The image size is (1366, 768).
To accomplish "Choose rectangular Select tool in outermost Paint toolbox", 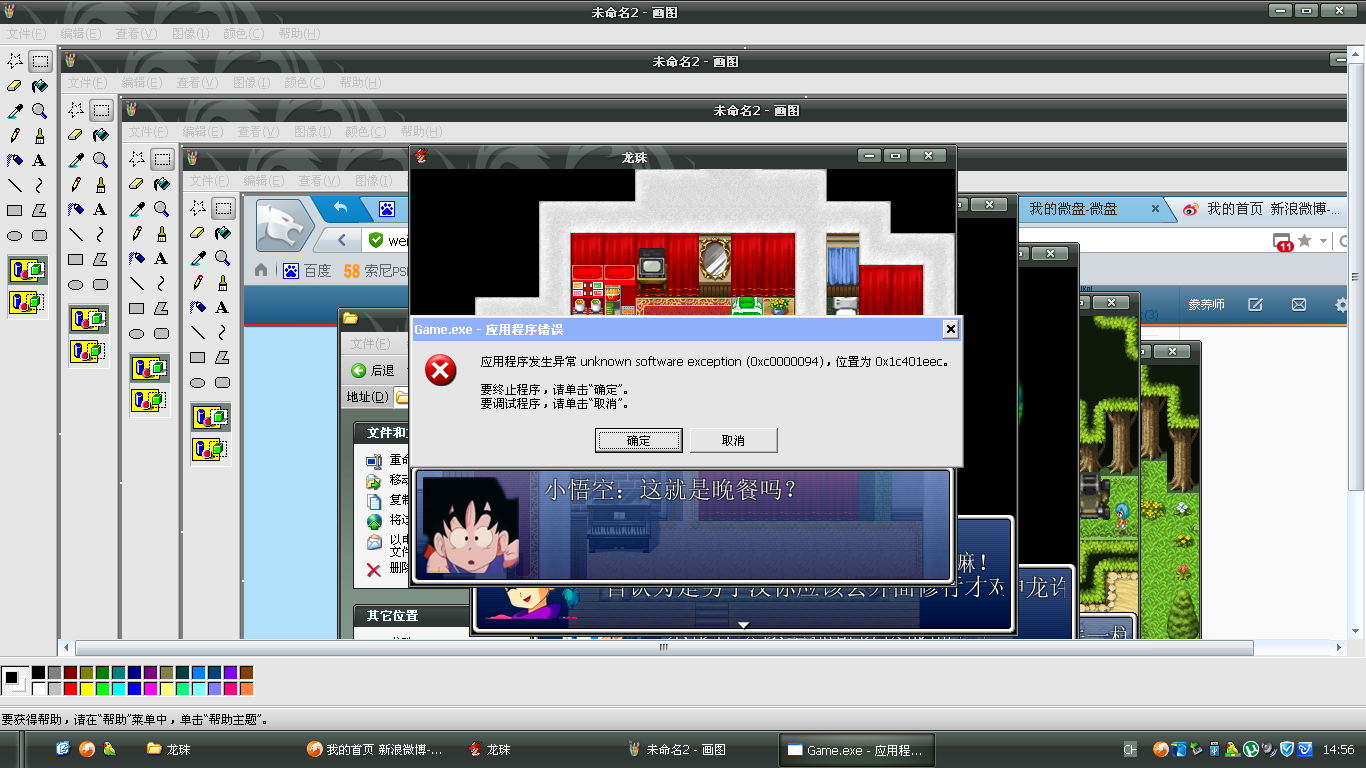I will coord(40,61).
